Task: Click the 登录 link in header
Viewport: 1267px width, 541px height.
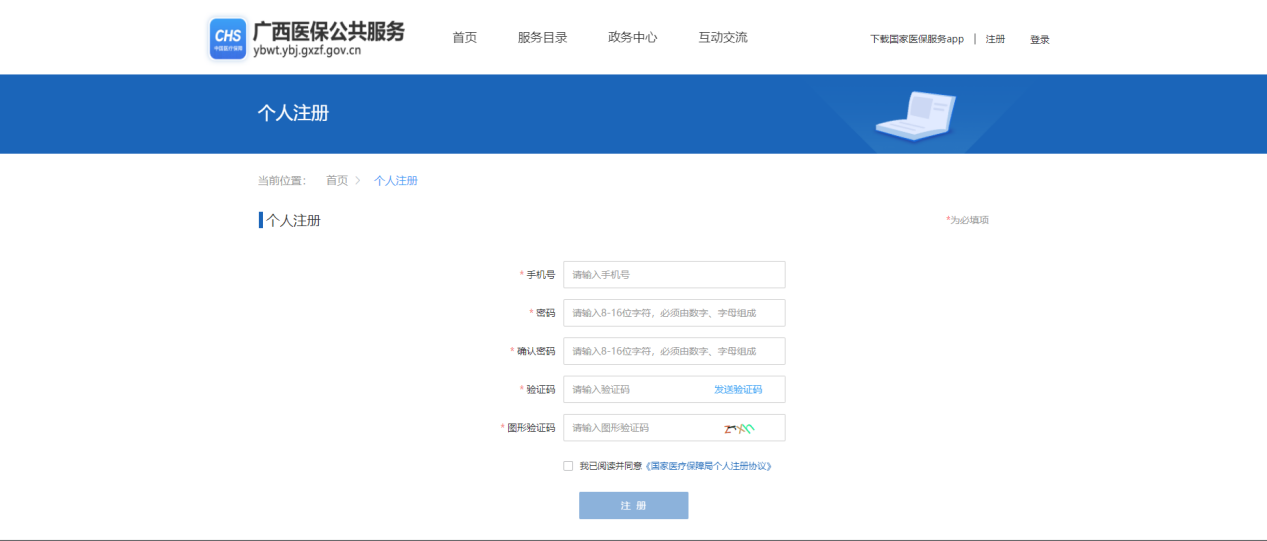Action: pos(1039,40)
